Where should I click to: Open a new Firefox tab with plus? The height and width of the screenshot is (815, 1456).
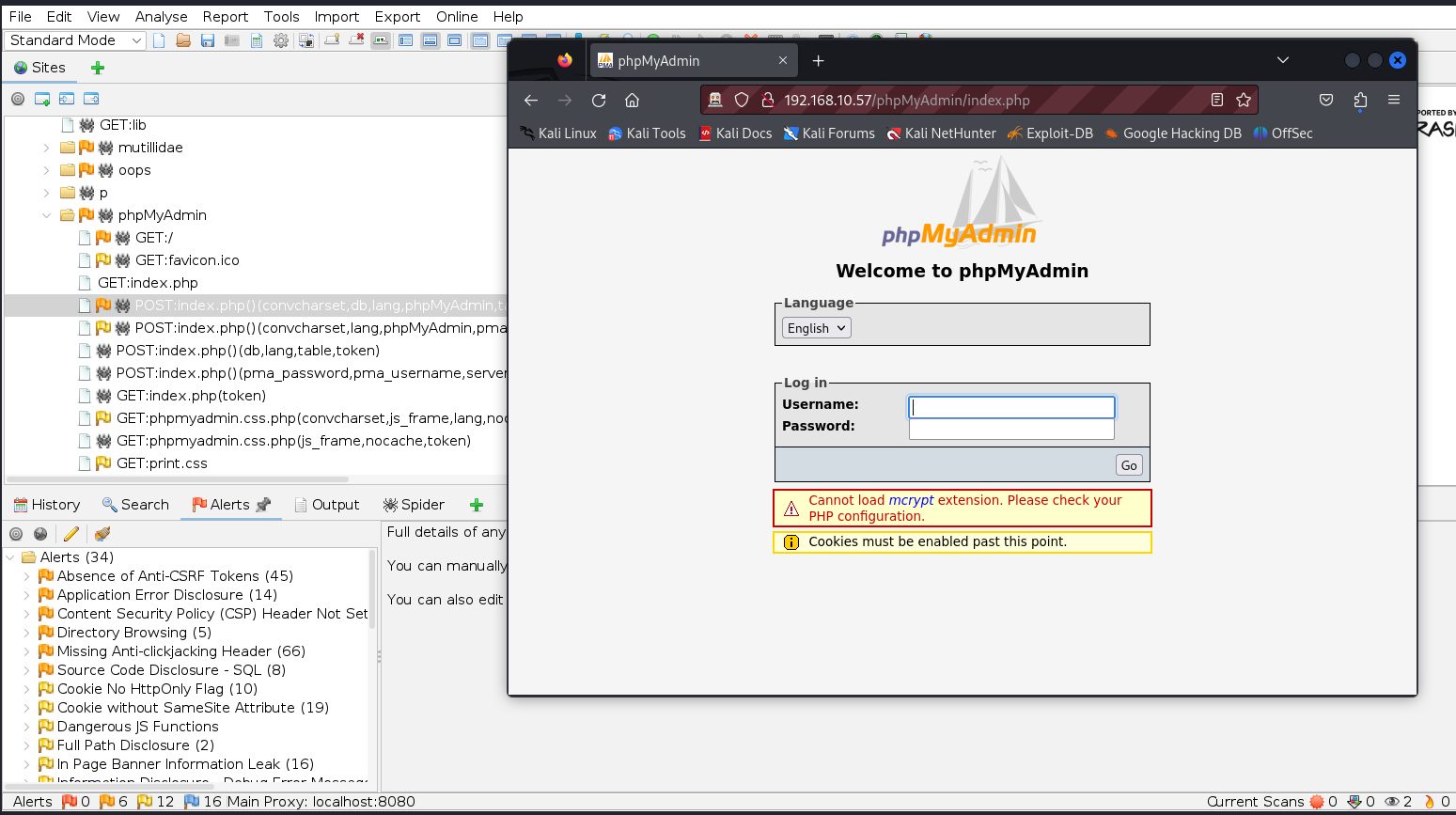tap(819, 60)
